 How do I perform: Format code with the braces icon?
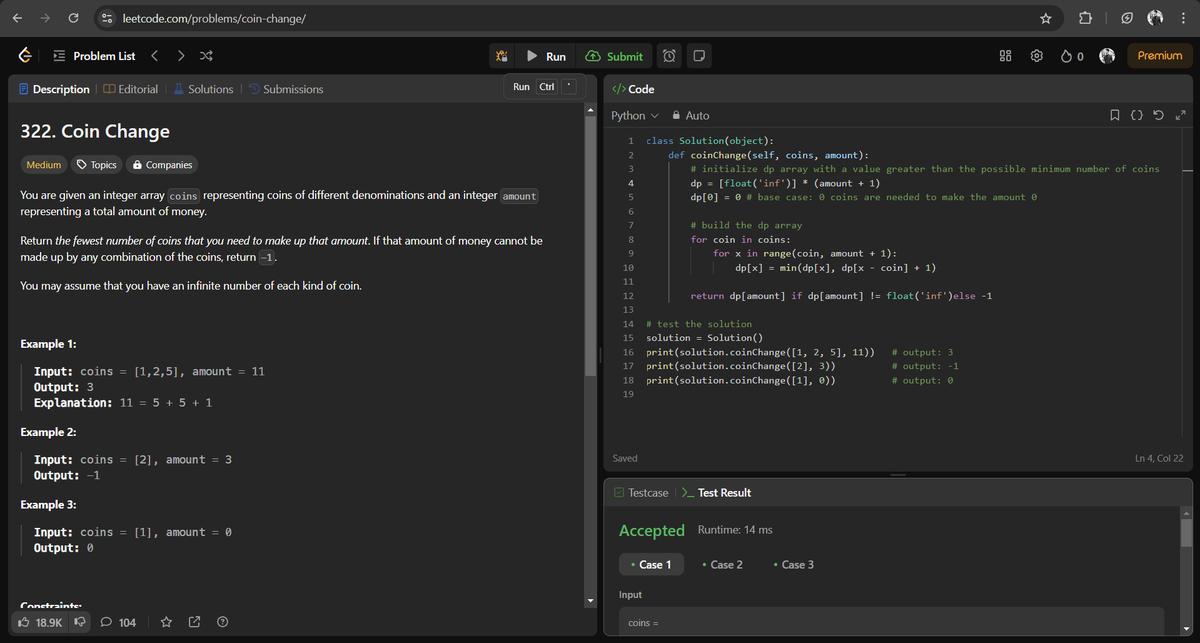1138,116
